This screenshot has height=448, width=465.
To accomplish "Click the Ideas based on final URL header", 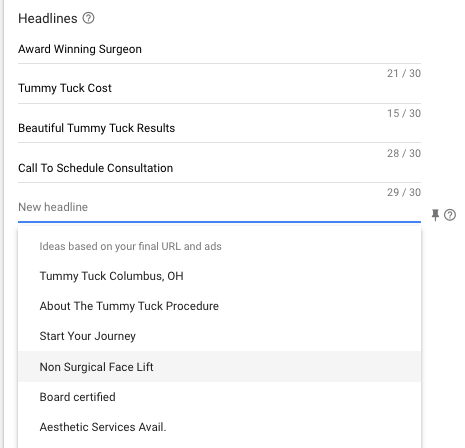I will 130,246.
